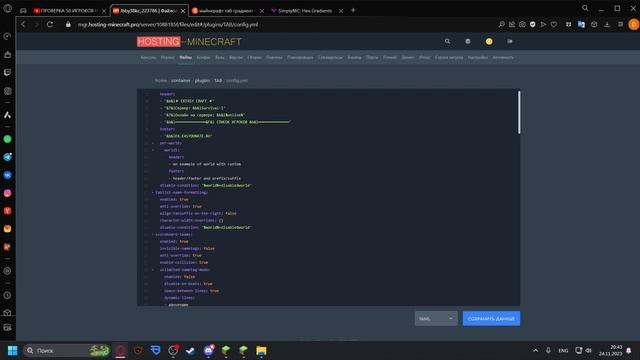640x360 pixels.
Task: Open the ad blocker shield icon
Action: [x=533, y=24]
